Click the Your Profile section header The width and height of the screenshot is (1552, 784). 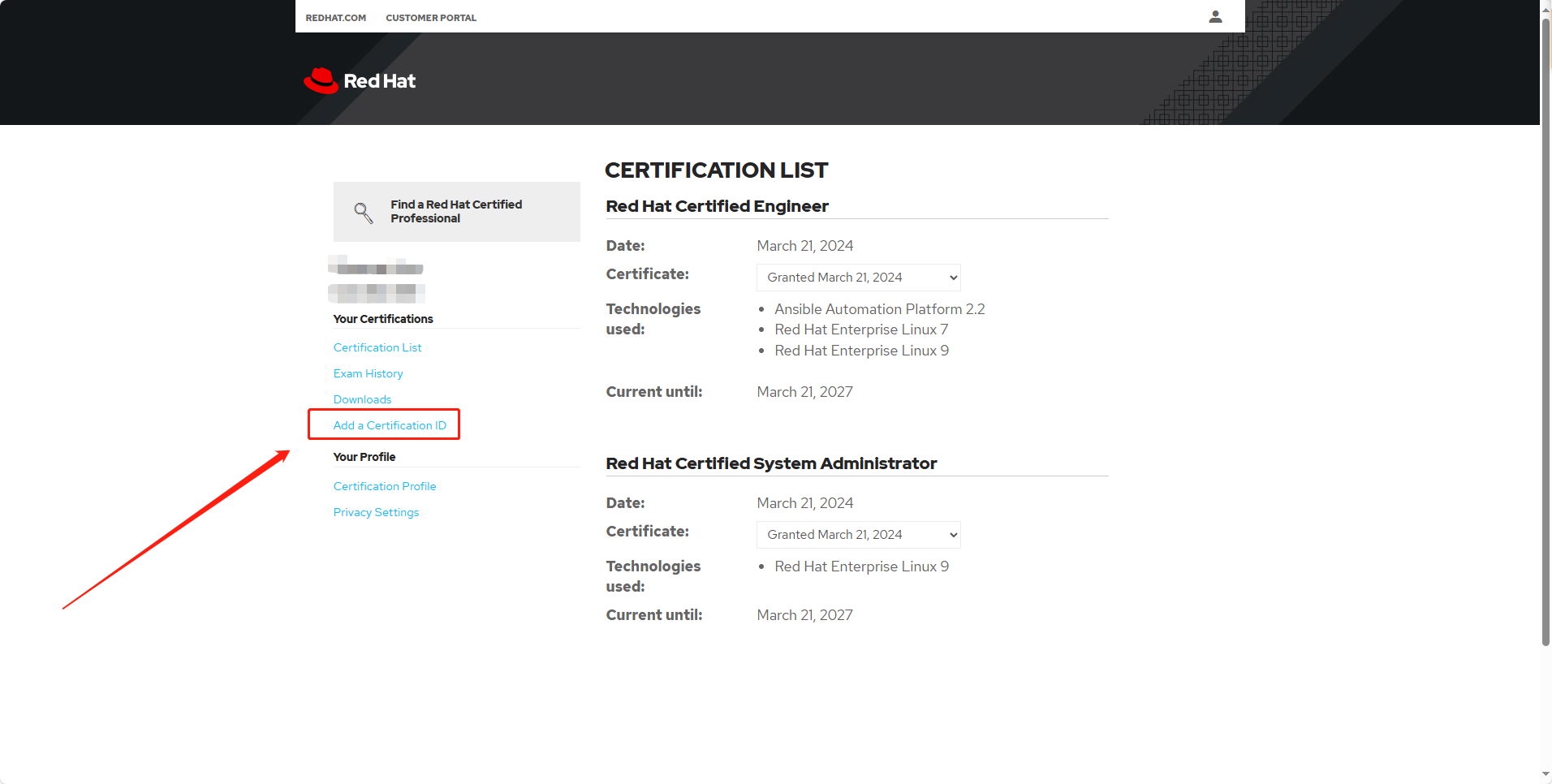tap(364, 457)
